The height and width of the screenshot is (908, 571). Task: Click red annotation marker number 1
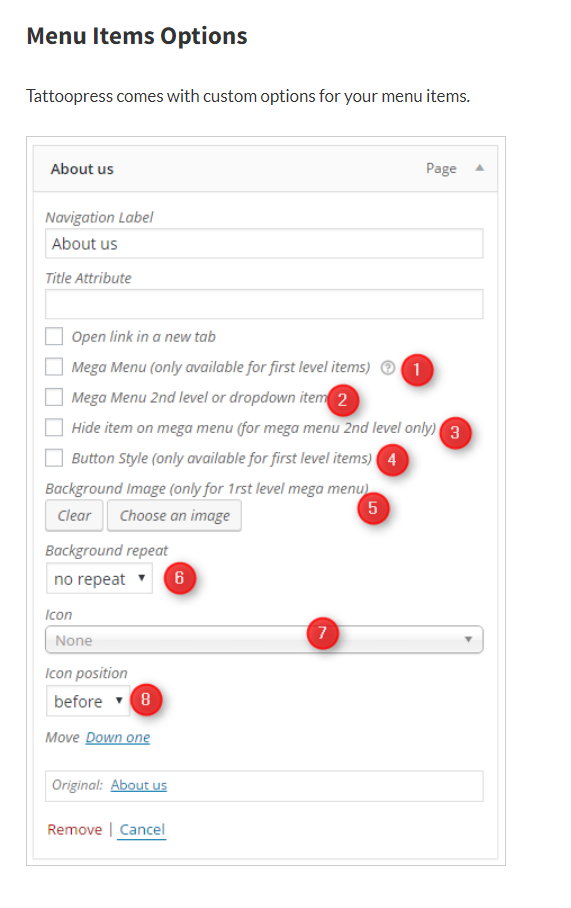416,370
